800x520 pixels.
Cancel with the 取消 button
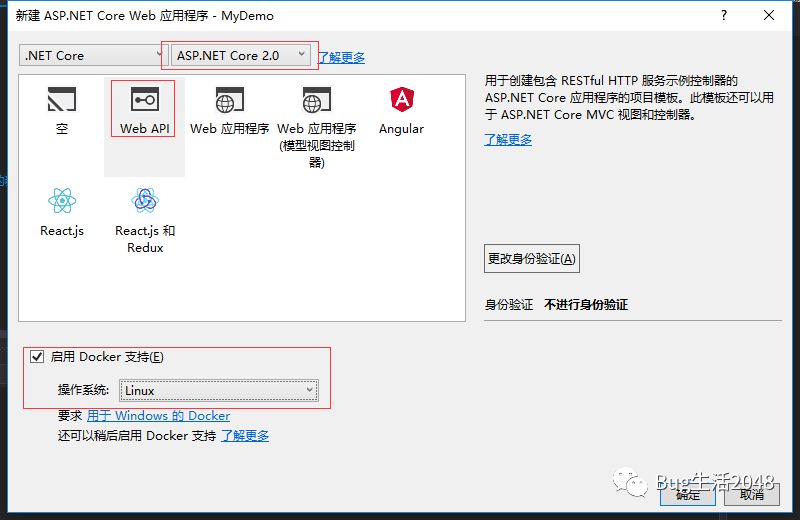coord(752,494)
